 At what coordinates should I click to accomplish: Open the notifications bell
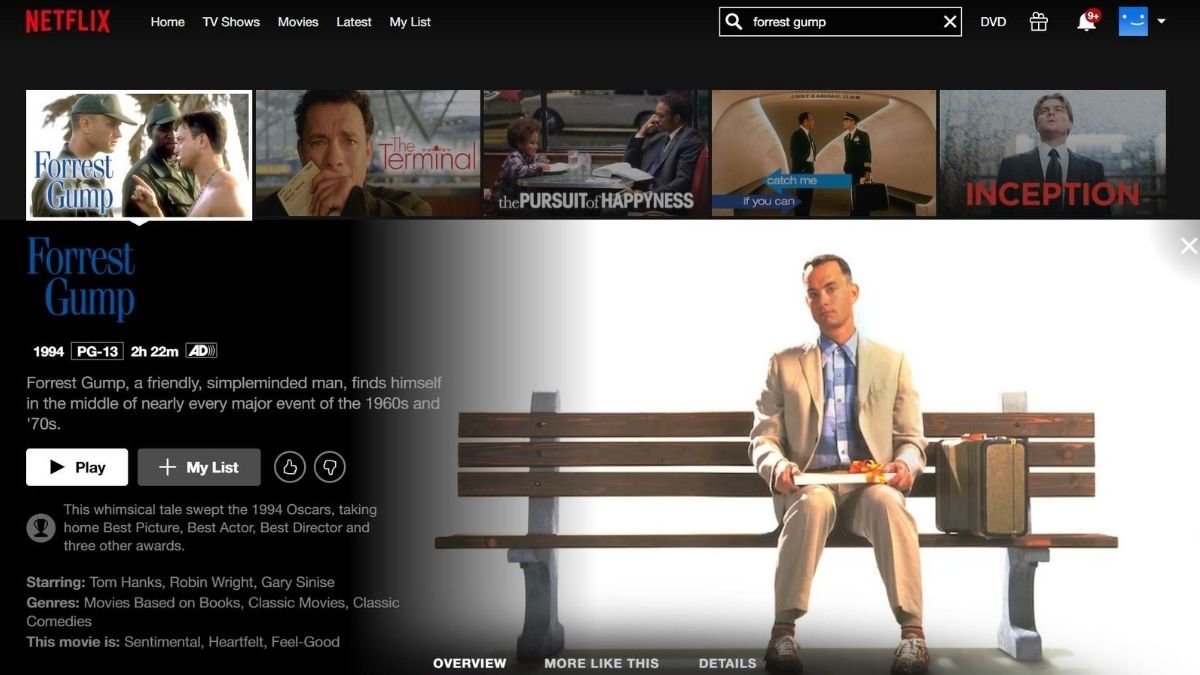(x=1086, y=21)
